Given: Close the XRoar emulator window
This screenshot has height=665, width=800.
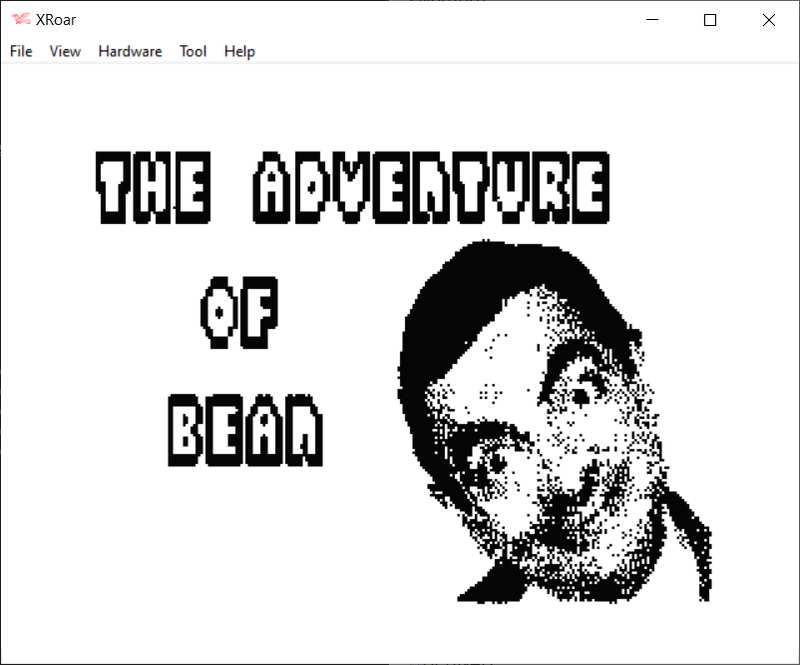Looking at the screenshot, I should (768, 20).
